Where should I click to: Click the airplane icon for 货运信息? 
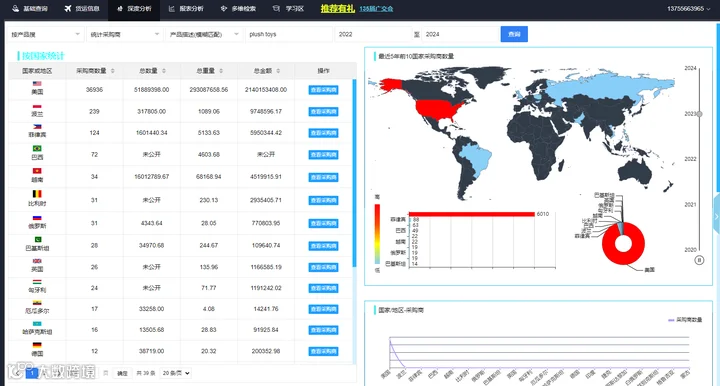pos(68,8)
